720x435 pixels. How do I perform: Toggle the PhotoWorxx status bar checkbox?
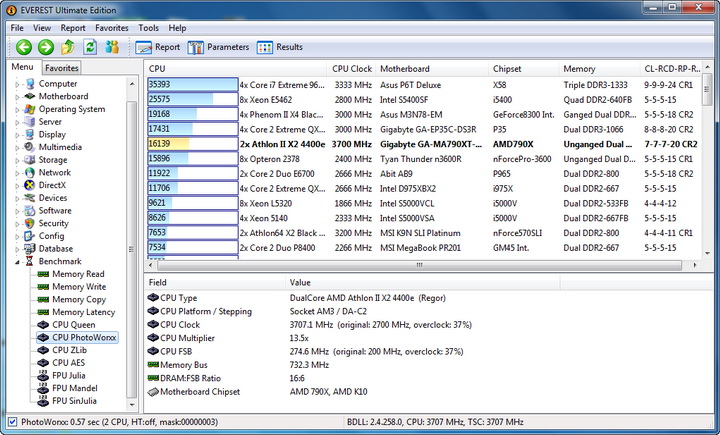point(12,422)
